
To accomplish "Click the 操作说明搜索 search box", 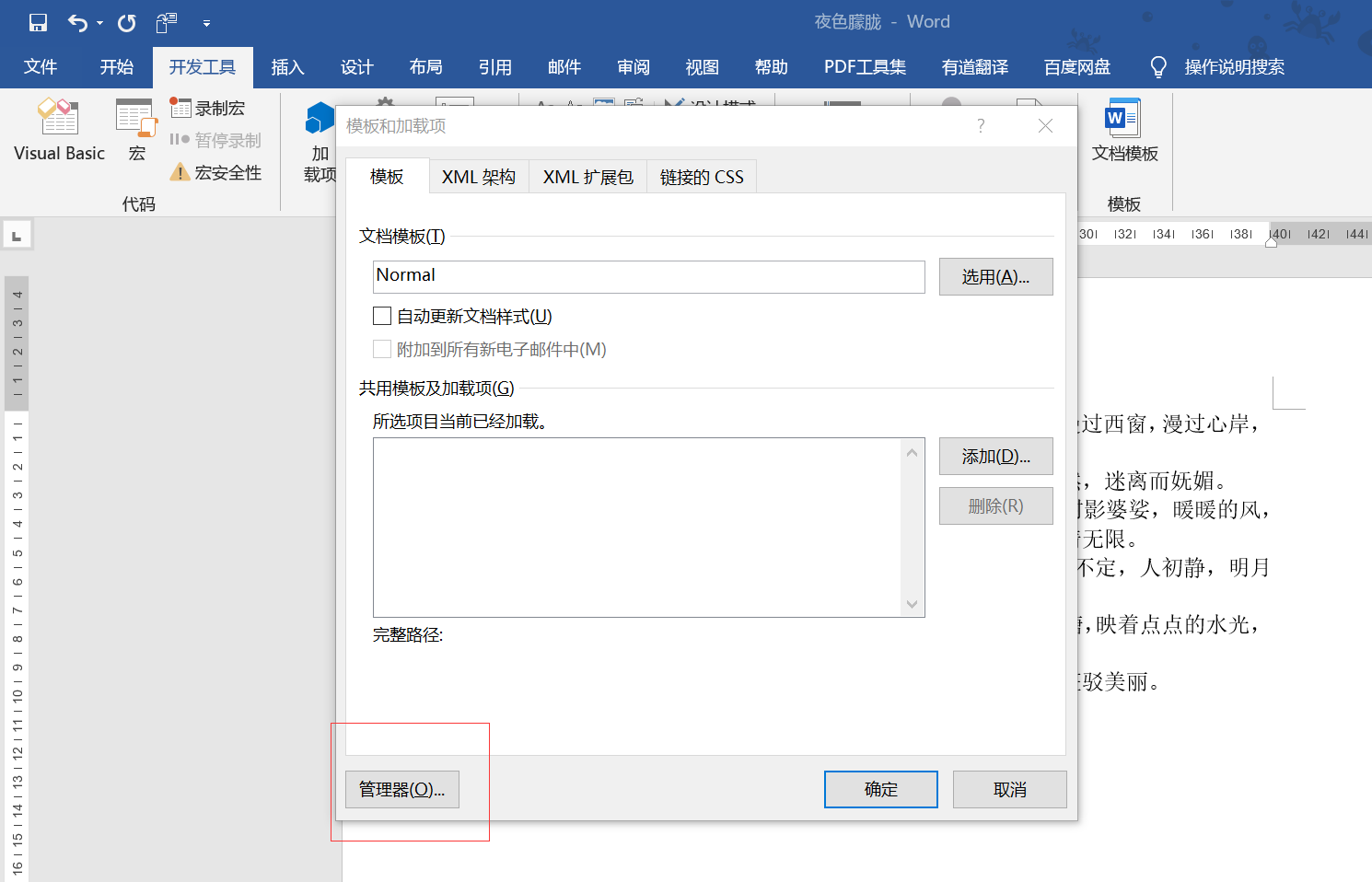I will [1234, 67].
